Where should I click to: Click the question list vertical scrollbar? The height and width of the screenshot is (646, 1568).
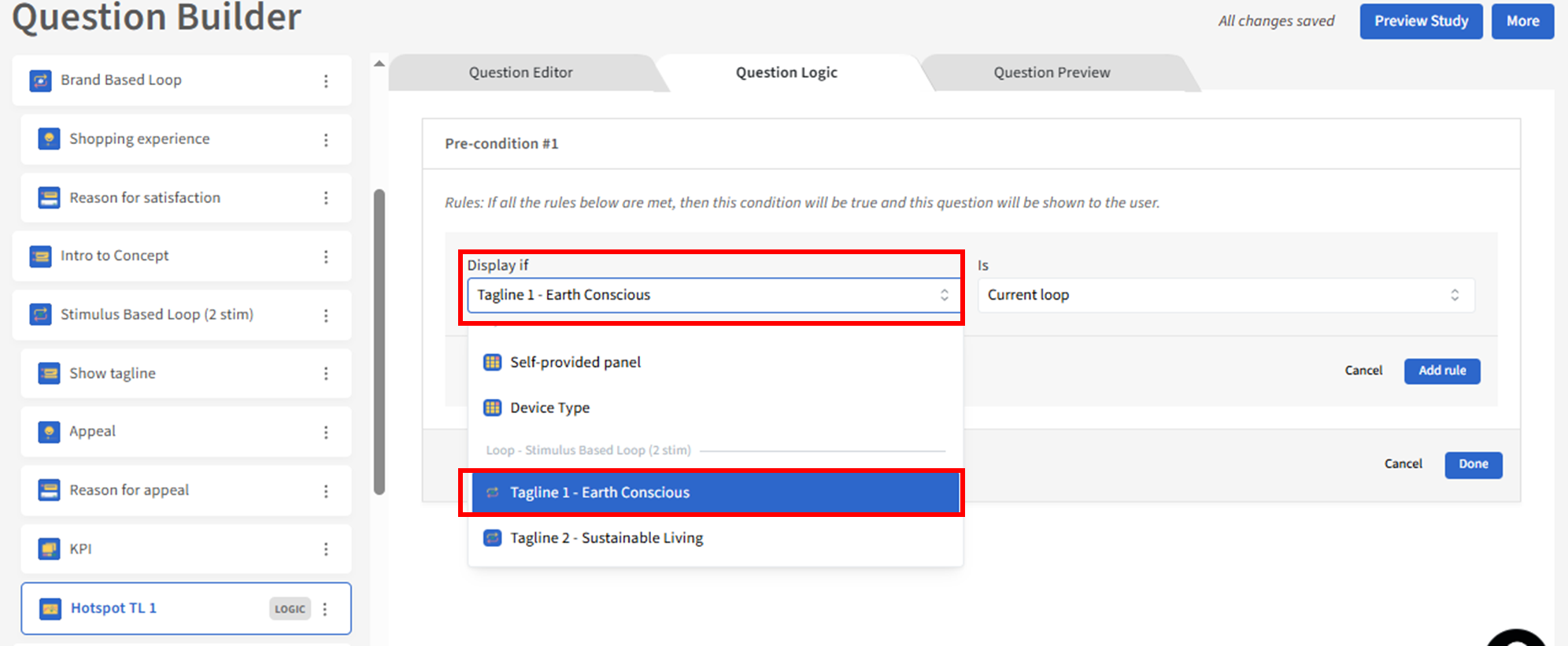(379, 341)
